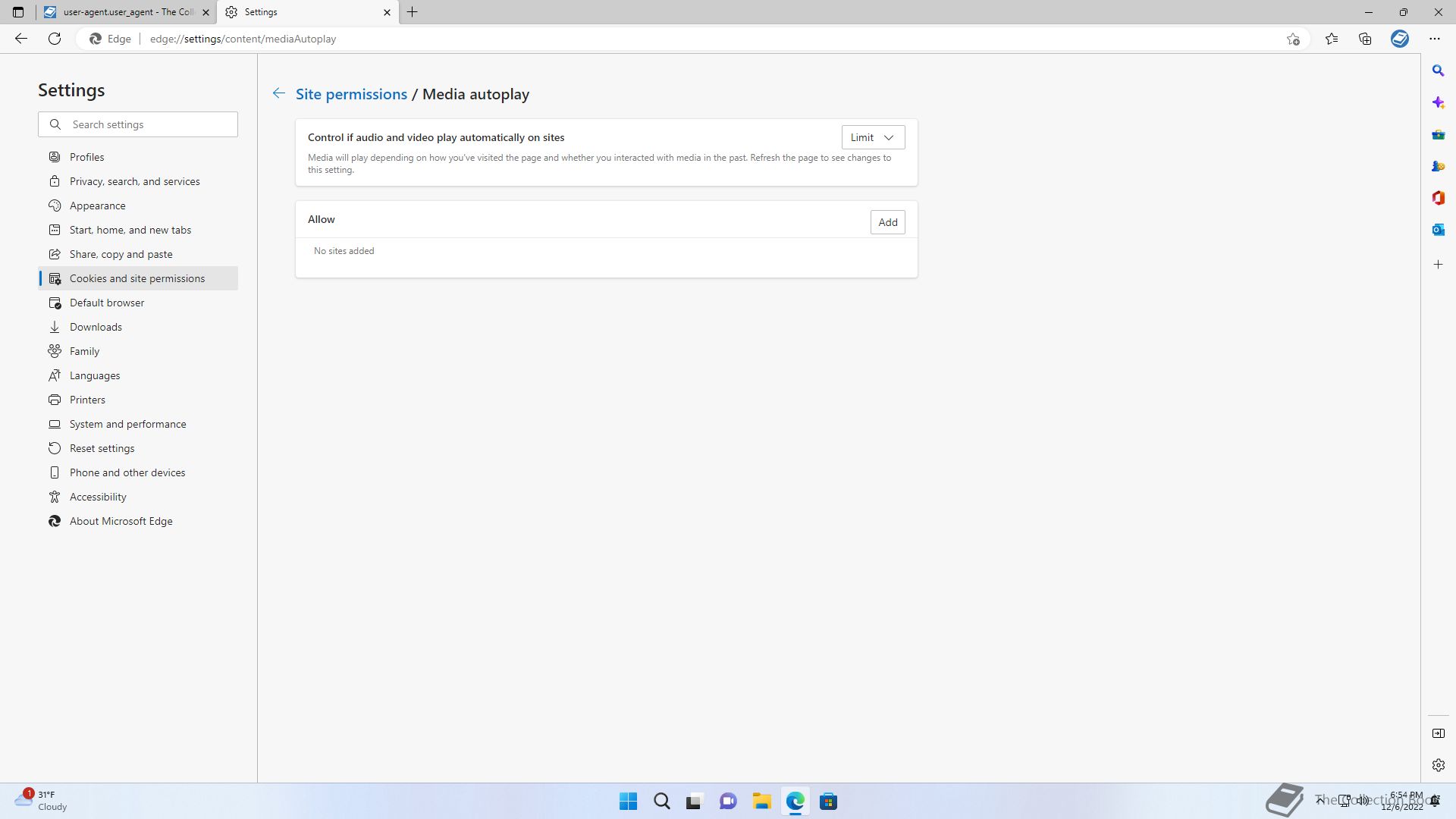The height and width of the screenshot is (819, 1456).
Task: Open the tab actions menu icon
Action: [x=18, y=12]
